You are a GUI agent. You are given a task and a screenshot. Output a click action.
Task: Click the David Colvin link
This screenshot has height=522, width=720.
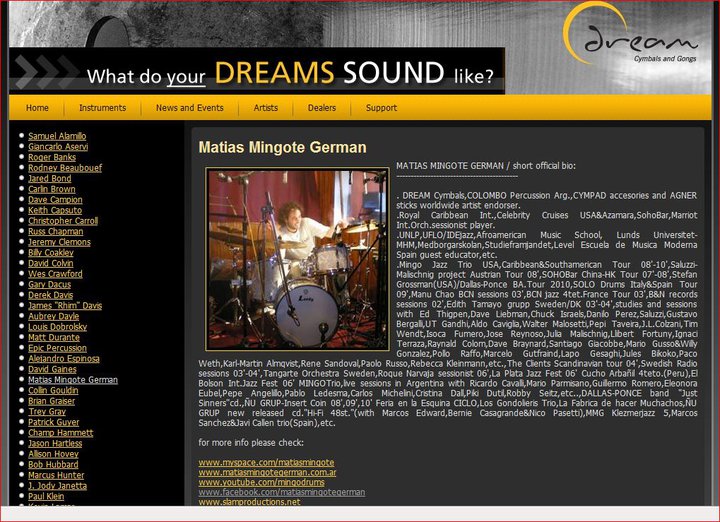51,263
